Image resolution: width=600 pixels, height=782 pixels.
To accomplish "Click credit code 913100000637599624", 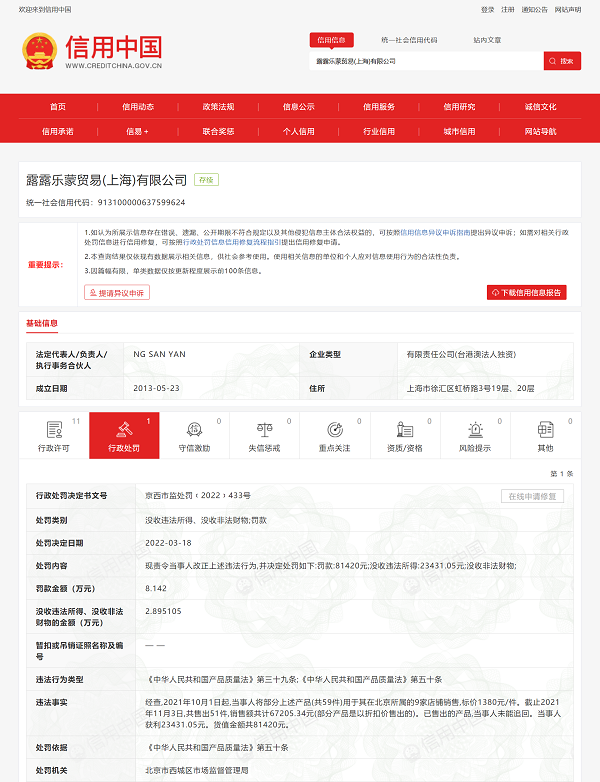I will (141, 202).
